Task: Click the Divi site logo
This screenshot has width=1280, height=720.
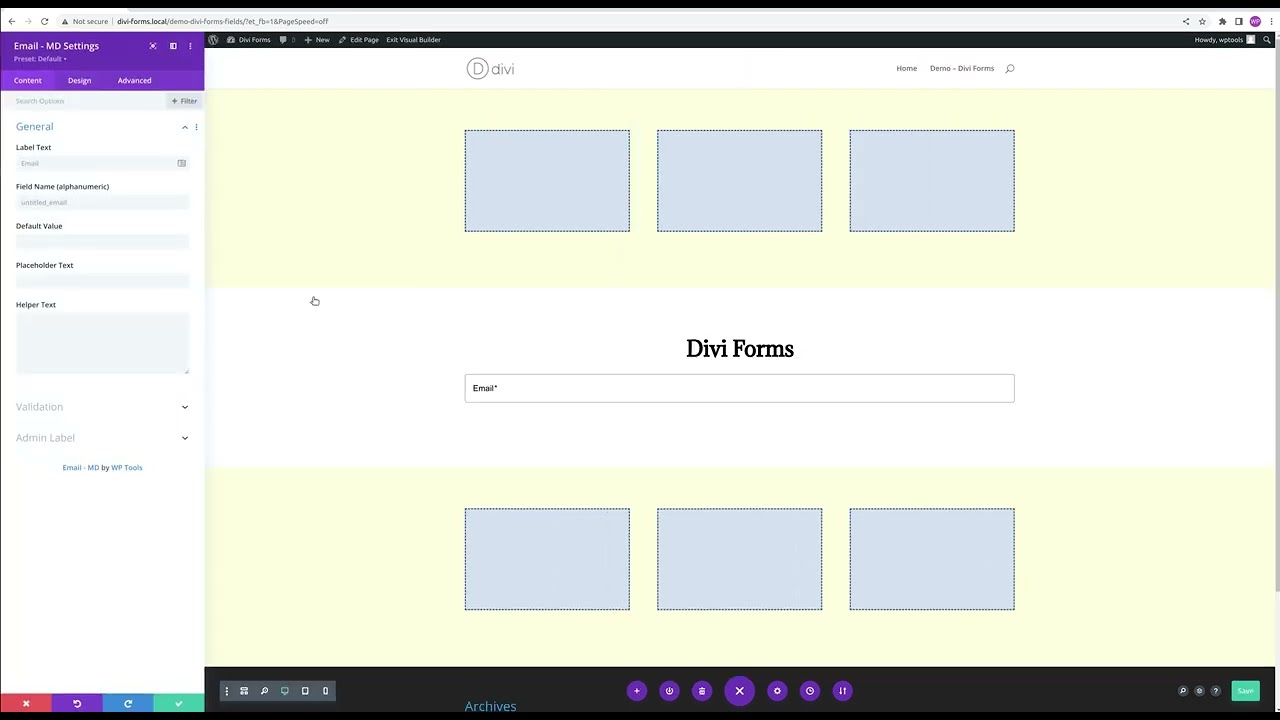Action: (490, 69)
